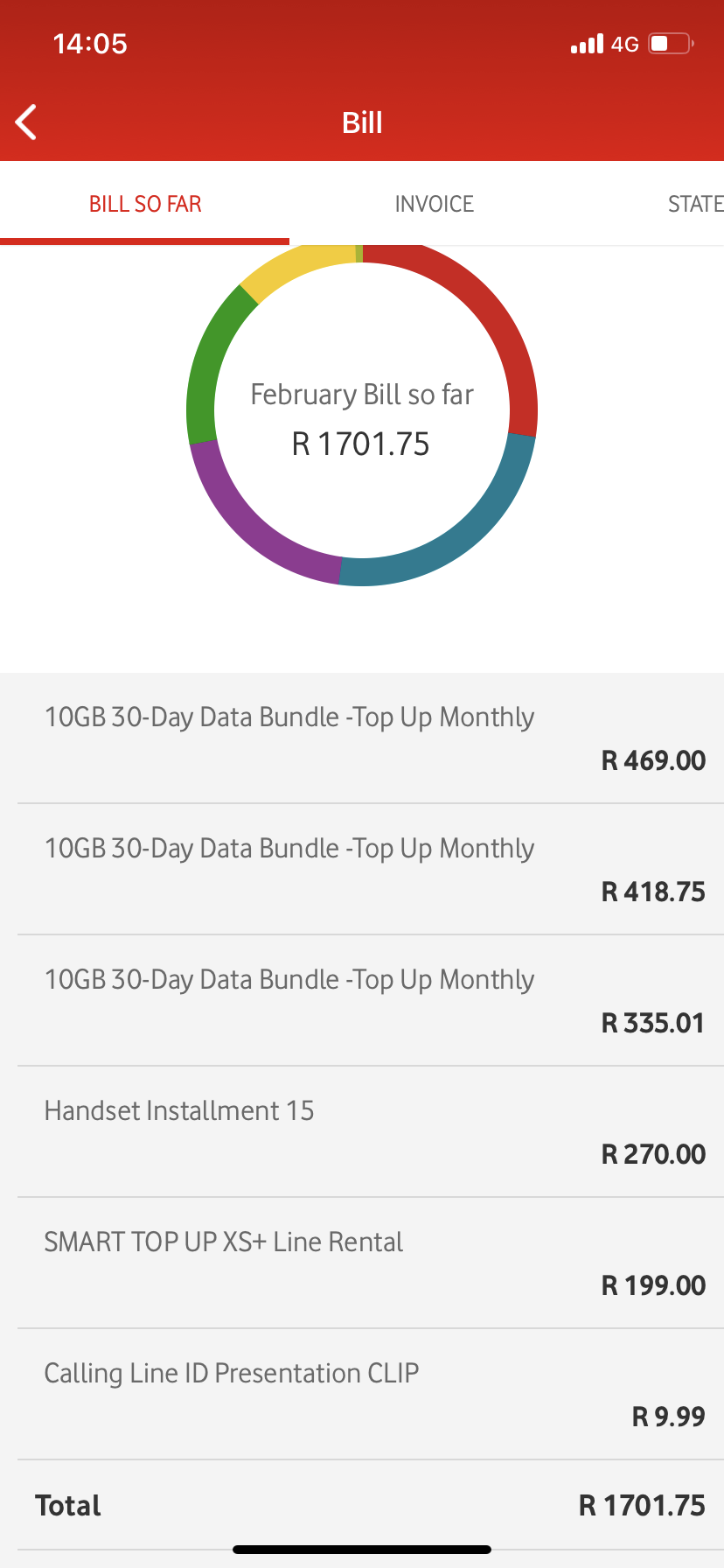This screenshot has width=724, height=1568.
Task: Tap the back arrow icon
Action: click(27, 122)
